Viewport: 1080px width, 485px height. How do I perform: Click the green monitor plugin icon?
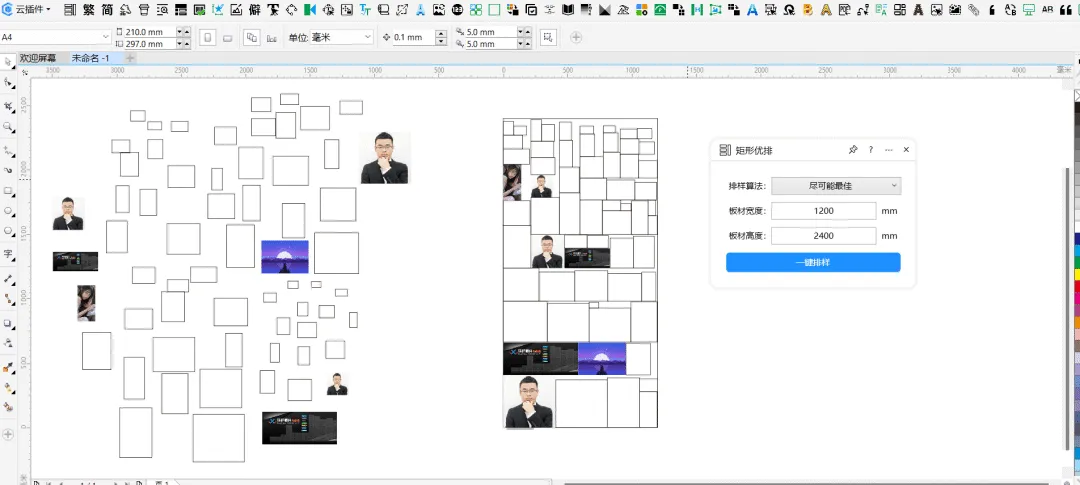(x=1029, y=10)
